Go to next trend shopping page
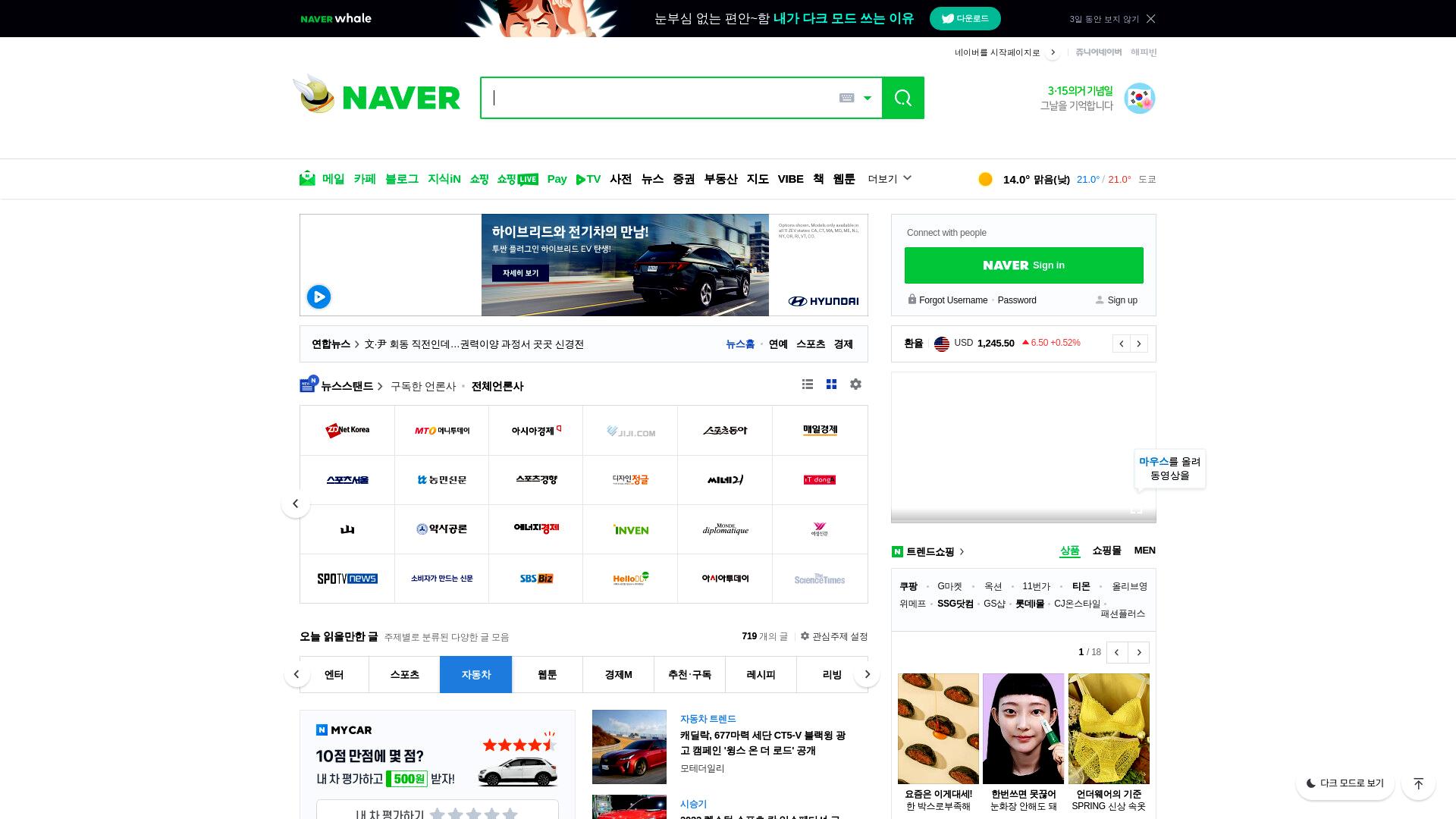The image size is (1456, 819). tap(1138, 652)
